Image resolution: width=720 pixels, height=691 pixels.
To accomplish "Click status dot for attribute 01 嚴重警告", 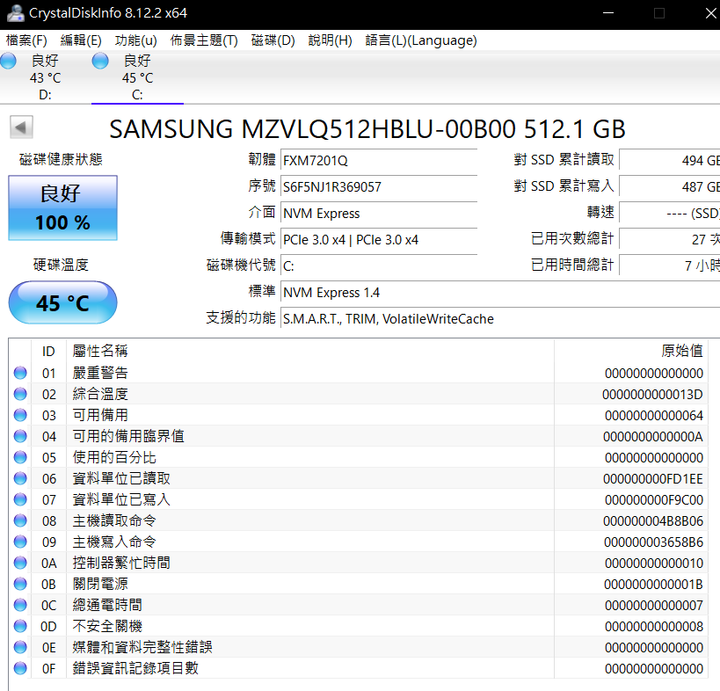I will pyautogui.click(x=20, y=373).
